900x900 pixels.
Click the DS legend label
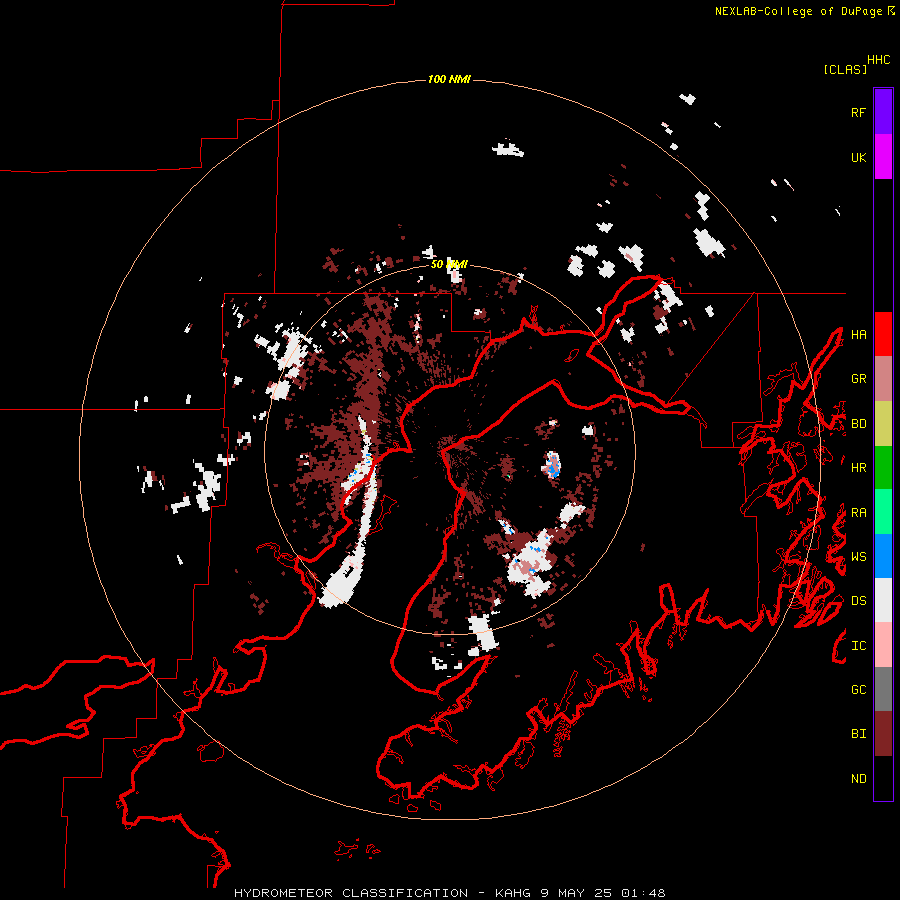coord(858,601)
